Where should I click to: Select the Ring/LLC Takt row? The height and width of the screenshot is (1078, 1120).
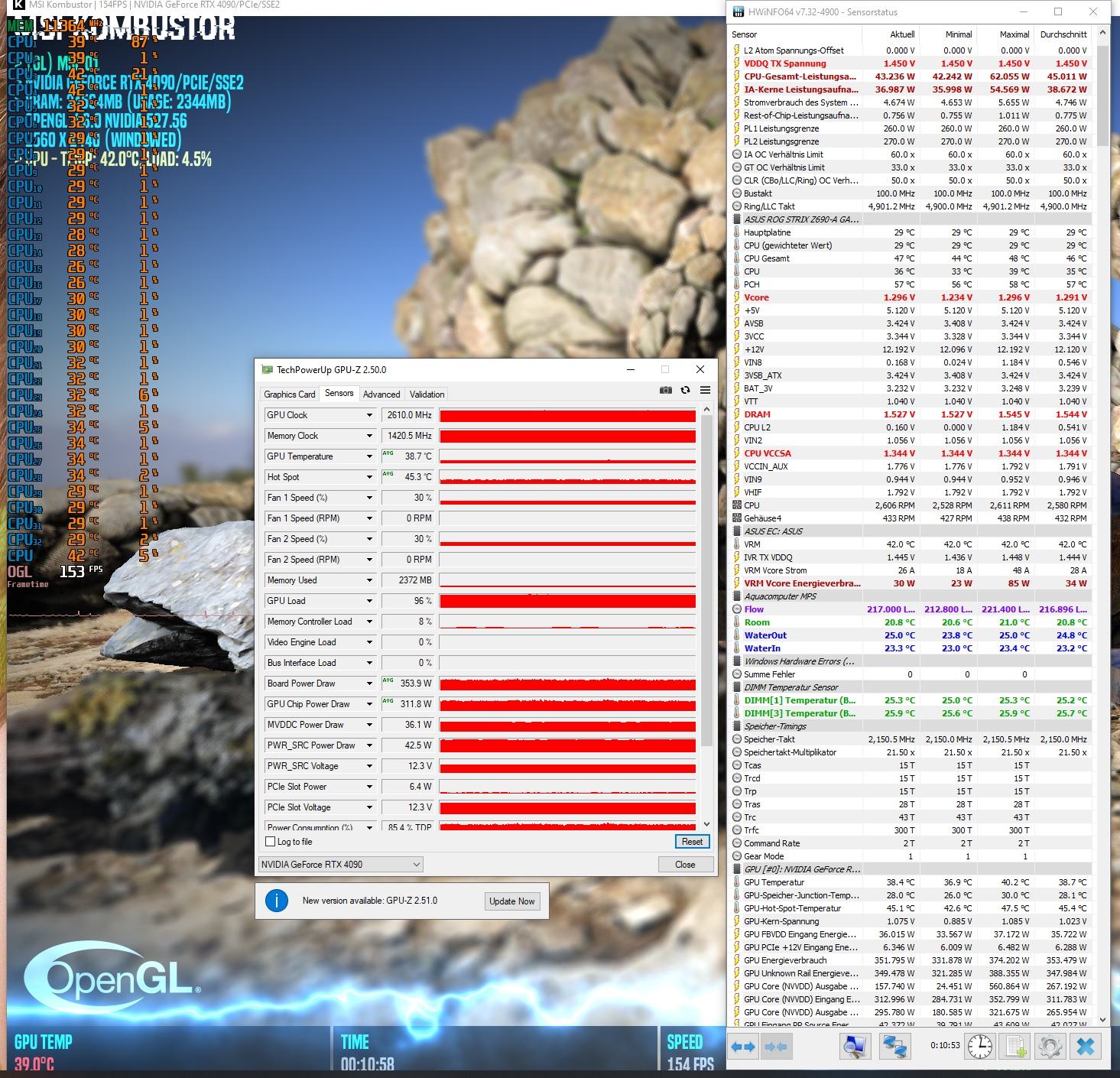click(x=911, y=206)
